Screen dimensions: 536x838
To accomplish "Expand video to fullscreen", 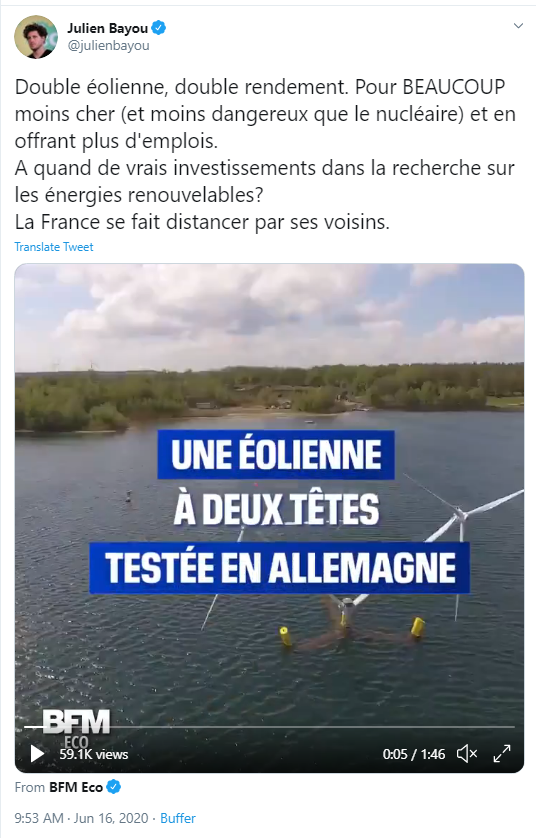I will pos(502,754).
